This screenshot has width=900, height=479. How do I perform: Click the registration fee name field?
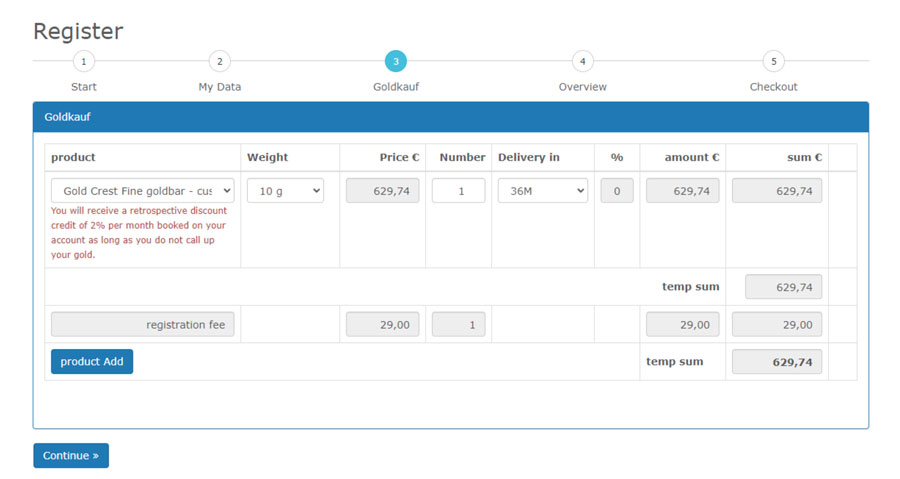coord(142,324)
